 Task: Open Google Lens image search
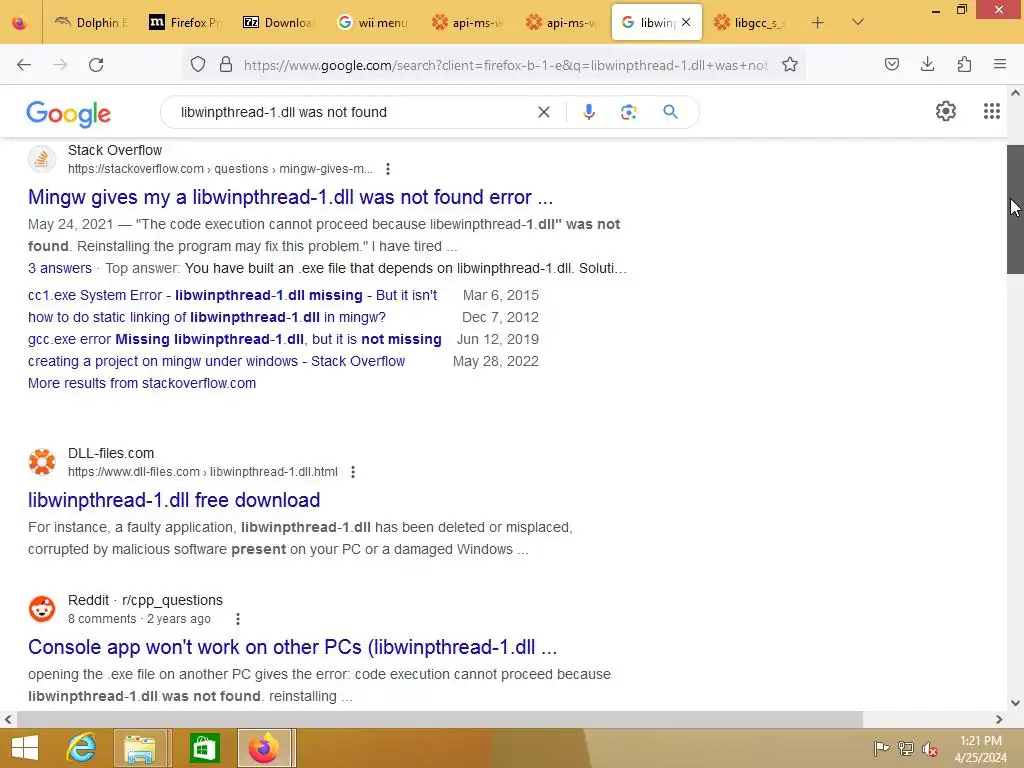pyautogui.click(x=628, y=112)
